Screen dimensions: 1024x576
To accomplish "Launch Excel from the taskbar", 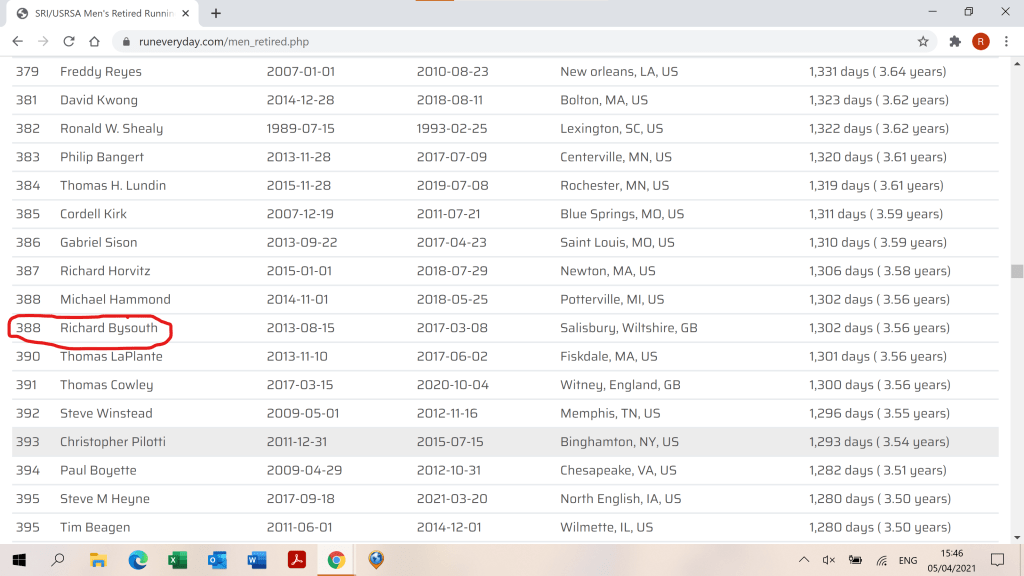I will tap(178, 560).
